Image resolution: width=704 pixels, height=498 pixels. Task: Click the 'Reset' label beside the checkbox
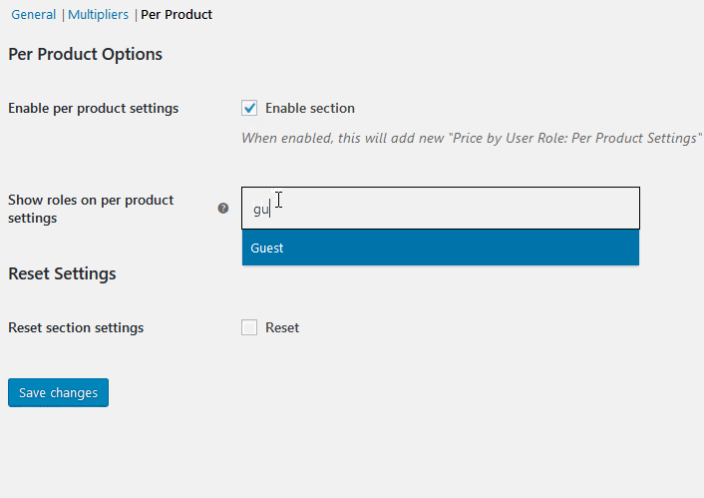pos(282,328)
